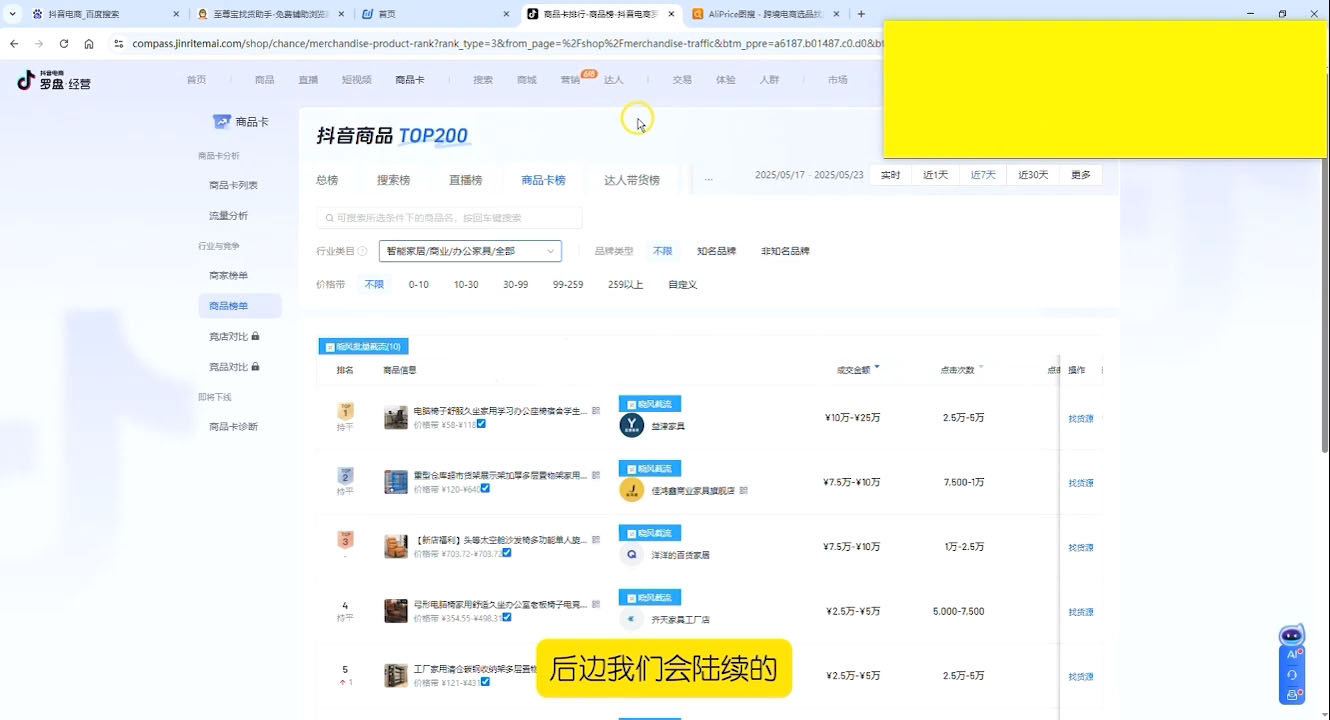Viewport: 1330px width, 720px height.
Task: Click 找货源 for 电脑椅子 row
Action: (x=1081, y=419)
